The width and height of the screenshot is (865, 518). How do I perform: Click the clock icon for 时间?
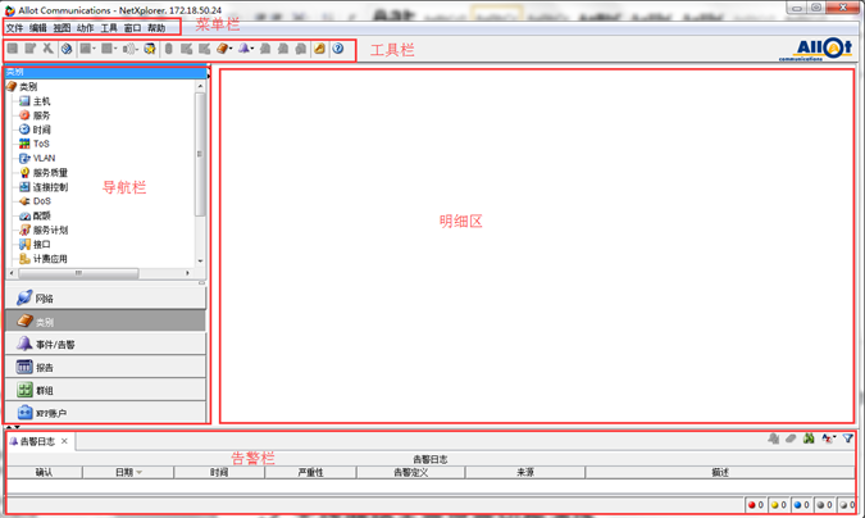[x=24, y=129]
